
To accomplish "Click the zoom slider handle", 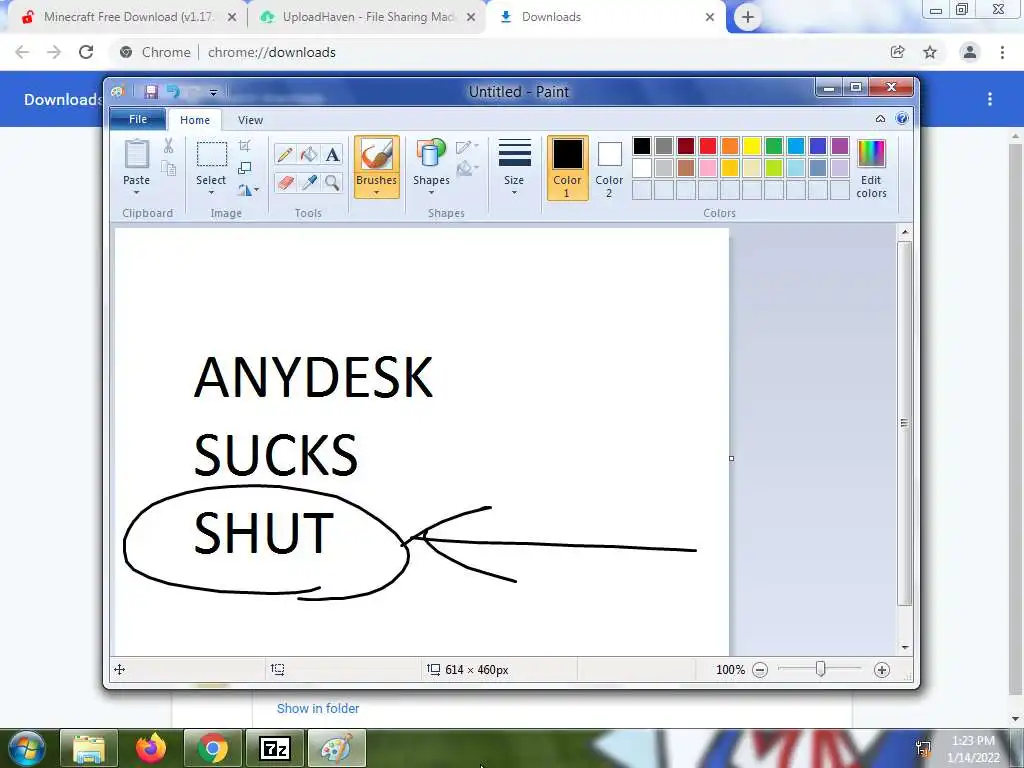I will click(x=821, y=669).
